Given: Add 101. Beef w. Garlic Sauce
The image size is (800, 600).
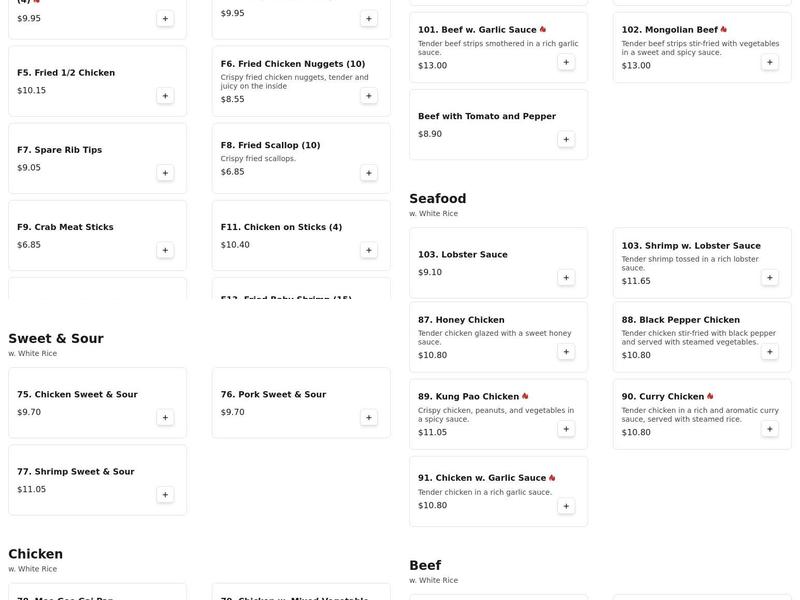Looking at the screenshot, I should click(x=566, y=62).
